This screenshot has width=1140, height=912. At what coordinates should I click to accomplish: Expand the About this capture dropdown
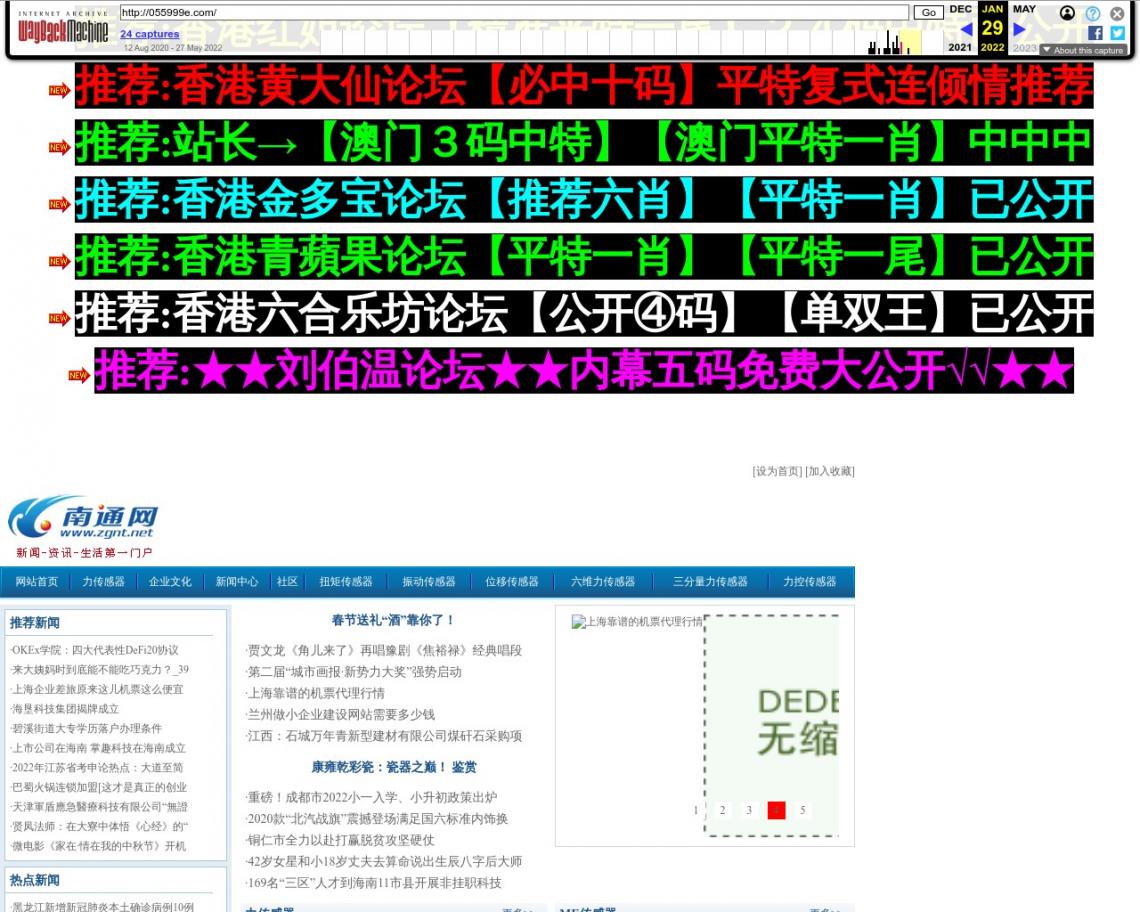(1083, 50)
